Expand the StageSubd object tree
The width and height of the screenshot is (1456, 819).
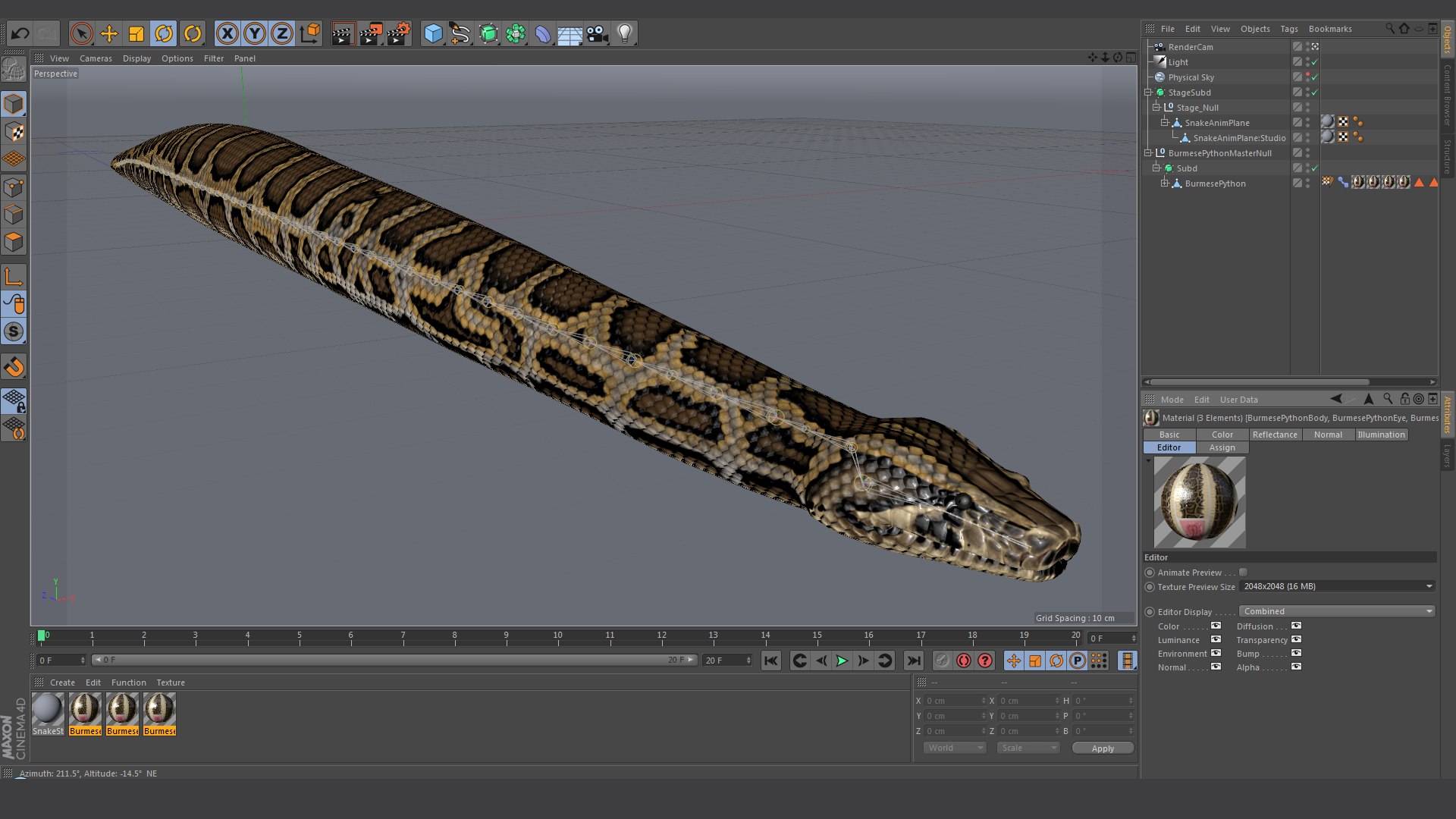1148,92
